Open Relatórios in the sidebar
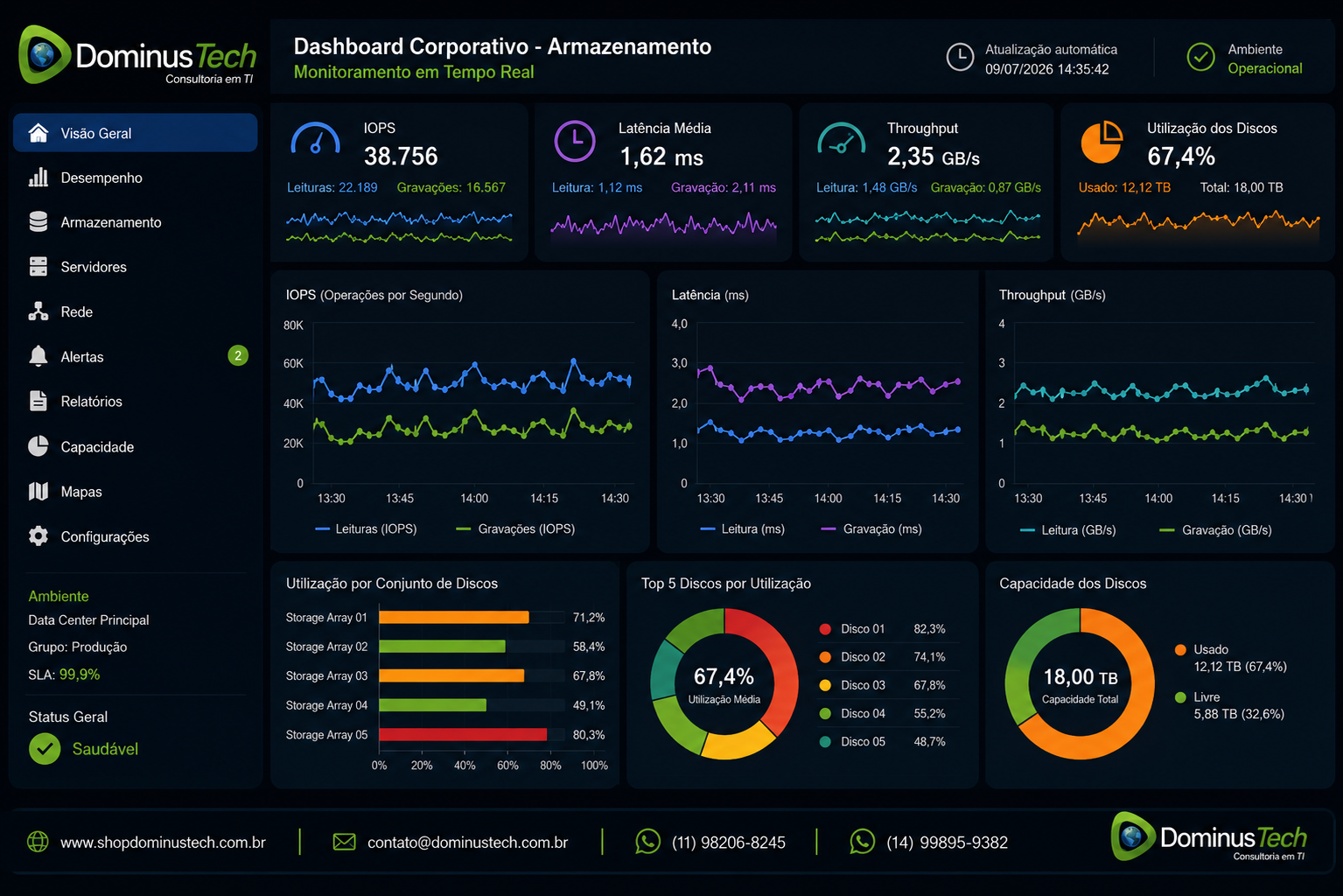The width and height of the screenshot is (1343, 896). tap(136, 401)
